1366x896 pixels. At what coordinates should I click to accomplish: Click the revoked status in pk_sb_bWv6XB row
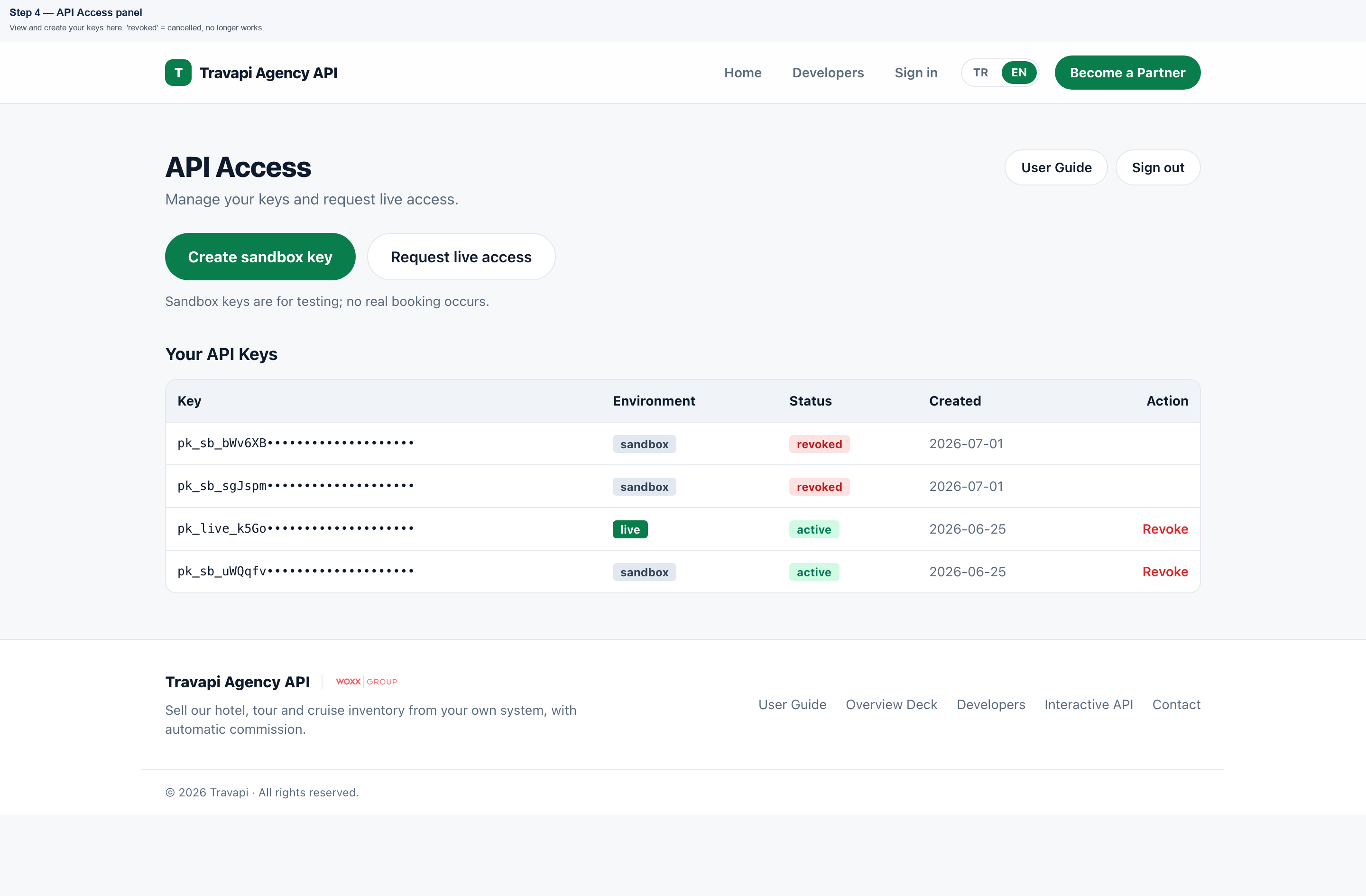819,444
